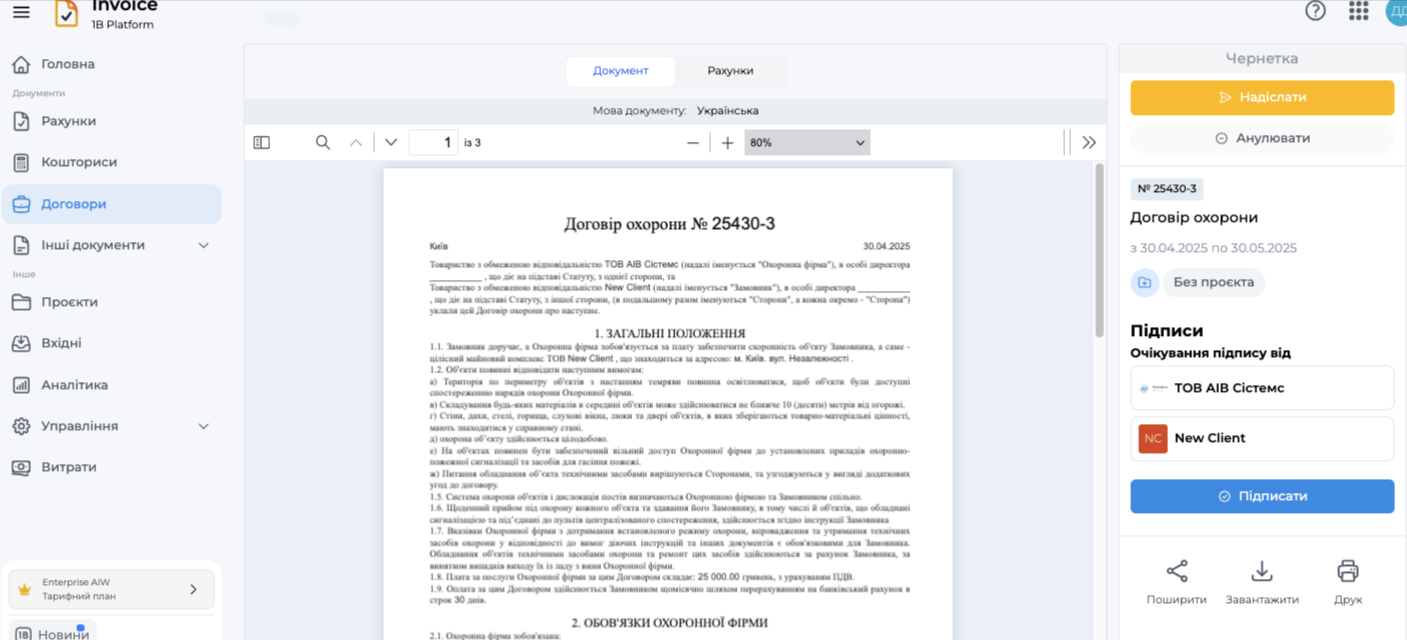Screen dimensions: 1407x640
Task: Click the Чернетка status header
Action: pos(1262,59)
